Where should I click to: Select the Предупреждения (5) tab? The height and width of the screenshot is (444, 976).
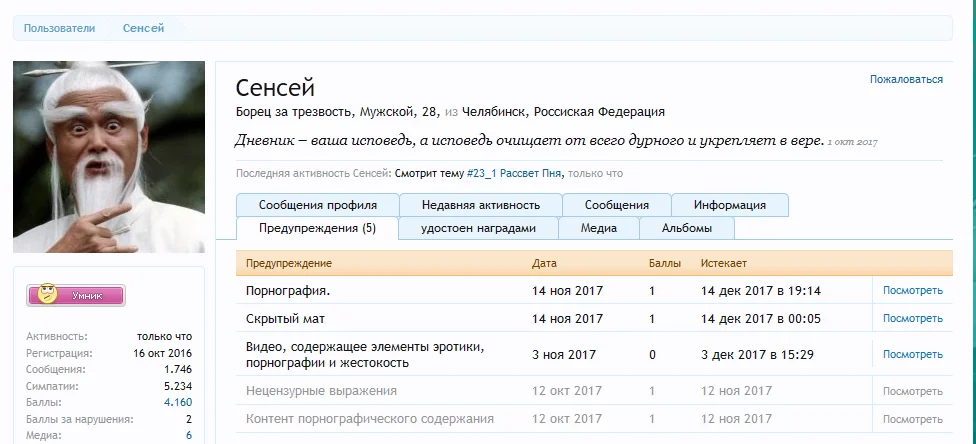(x=317, y=228)
